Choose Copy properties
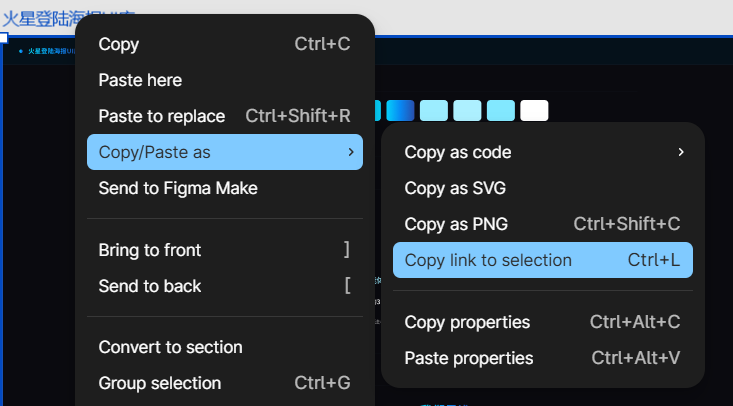Viewport: 733px width, 406px height. 467,322
